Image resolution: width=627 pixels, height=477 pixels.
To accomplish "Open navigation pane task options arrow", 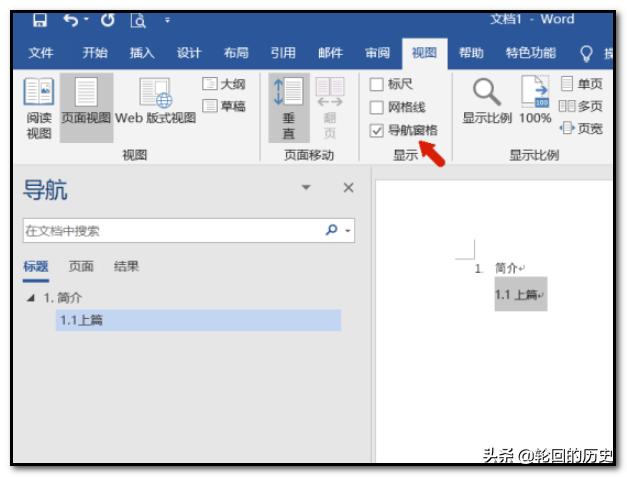I will (306, 188).
